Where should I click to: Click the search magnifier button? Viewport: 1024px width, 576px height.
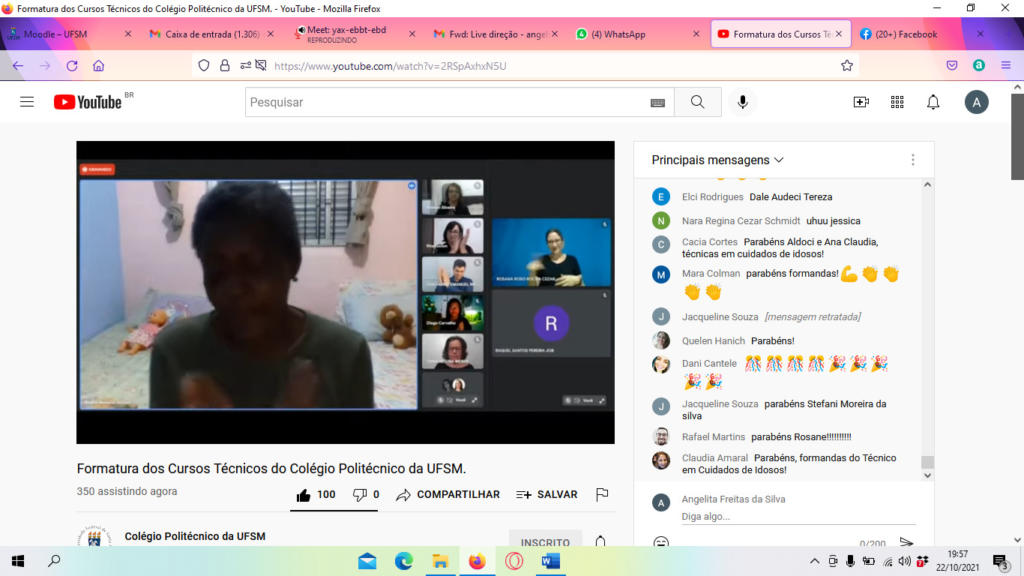coord(697,102)
